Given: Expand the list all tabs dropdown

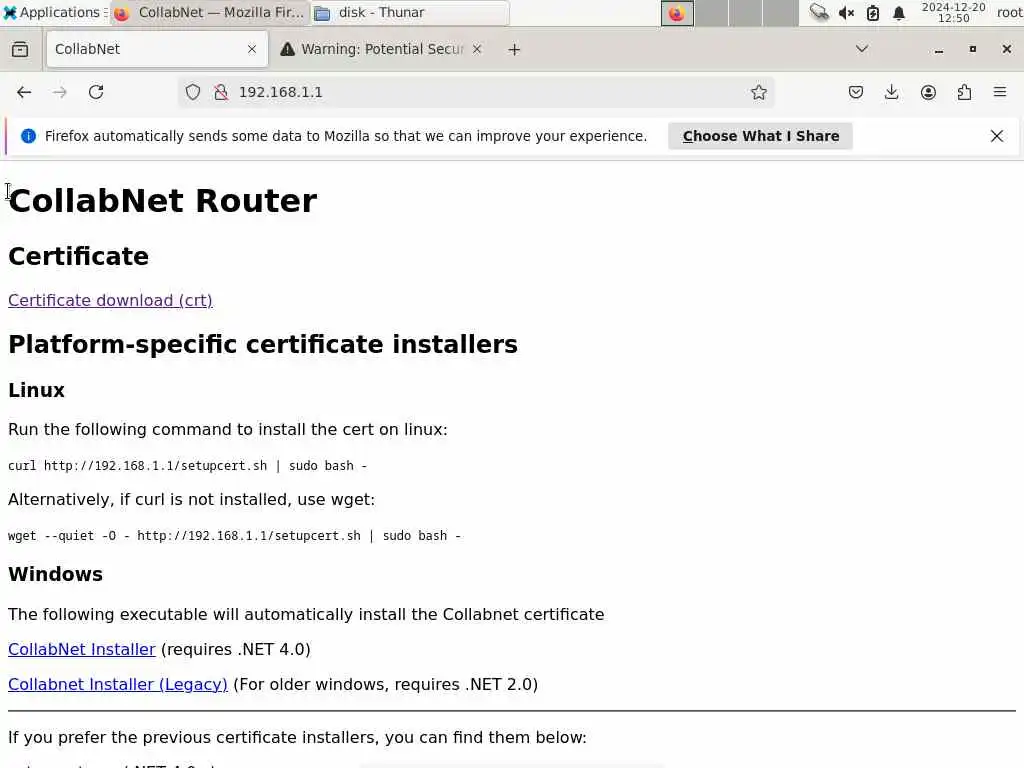Looking at the screenshot, I should pyautogui.click(x=862, y=49).
